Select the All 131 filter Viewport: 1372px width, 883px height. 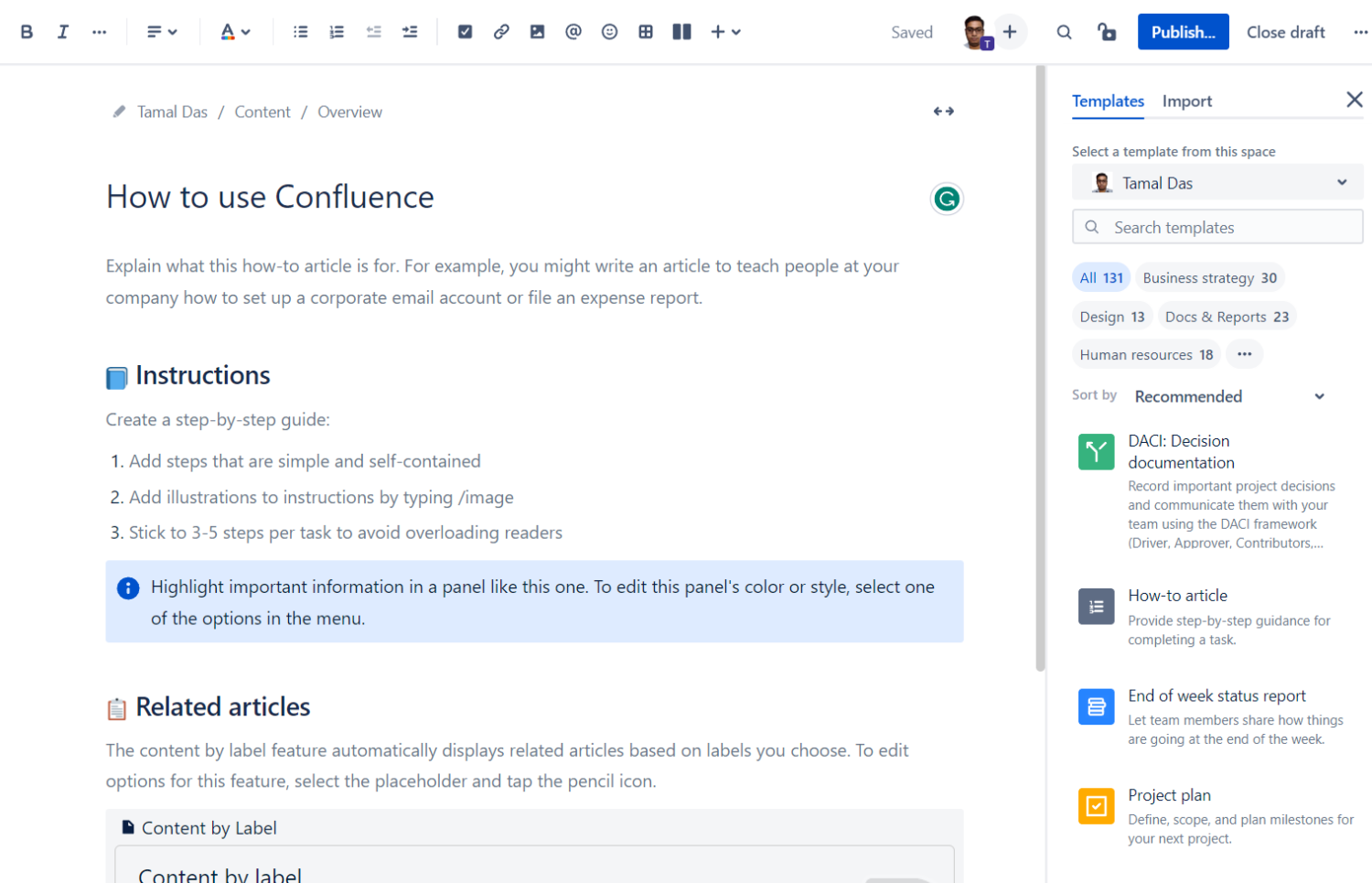coord(1101,278)
